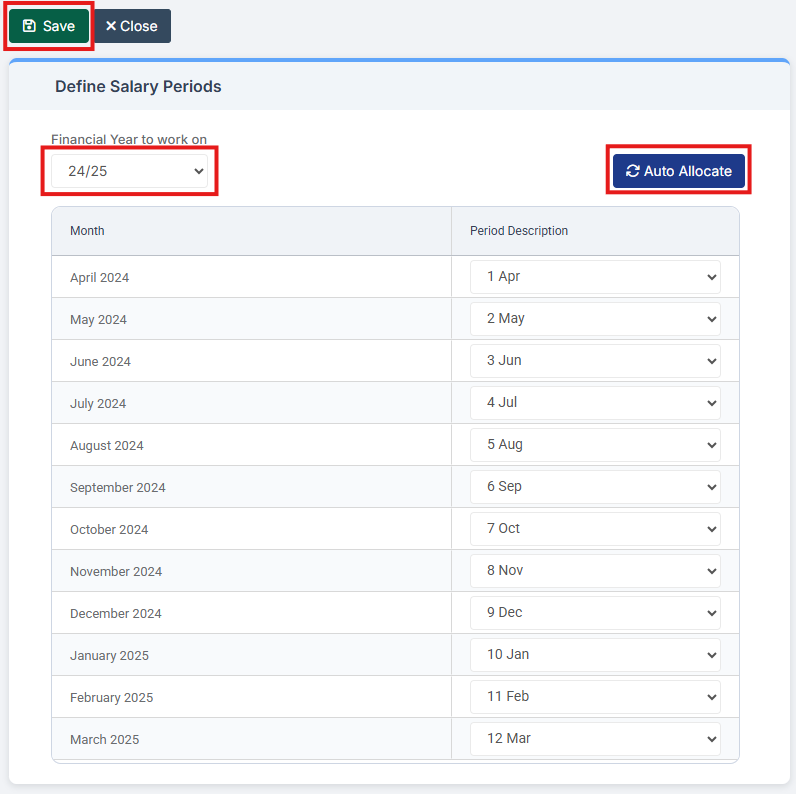Change the October 2024 period selection
Screen dimensions: 796x794
tap(595, 529)
